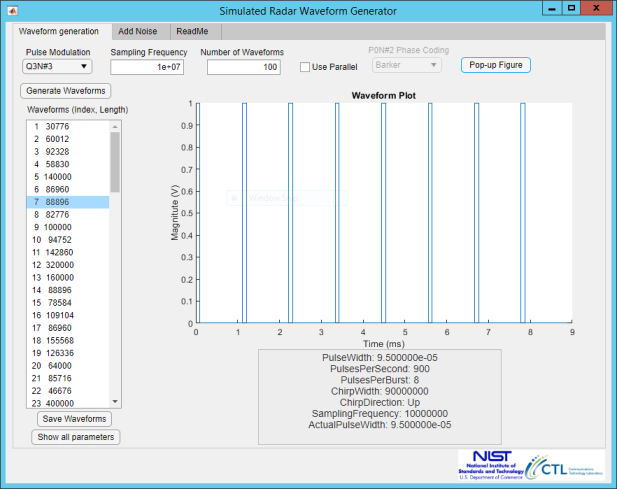
Task: Click the ActualPulseWidth parameter line
Action: pos(380,425)
